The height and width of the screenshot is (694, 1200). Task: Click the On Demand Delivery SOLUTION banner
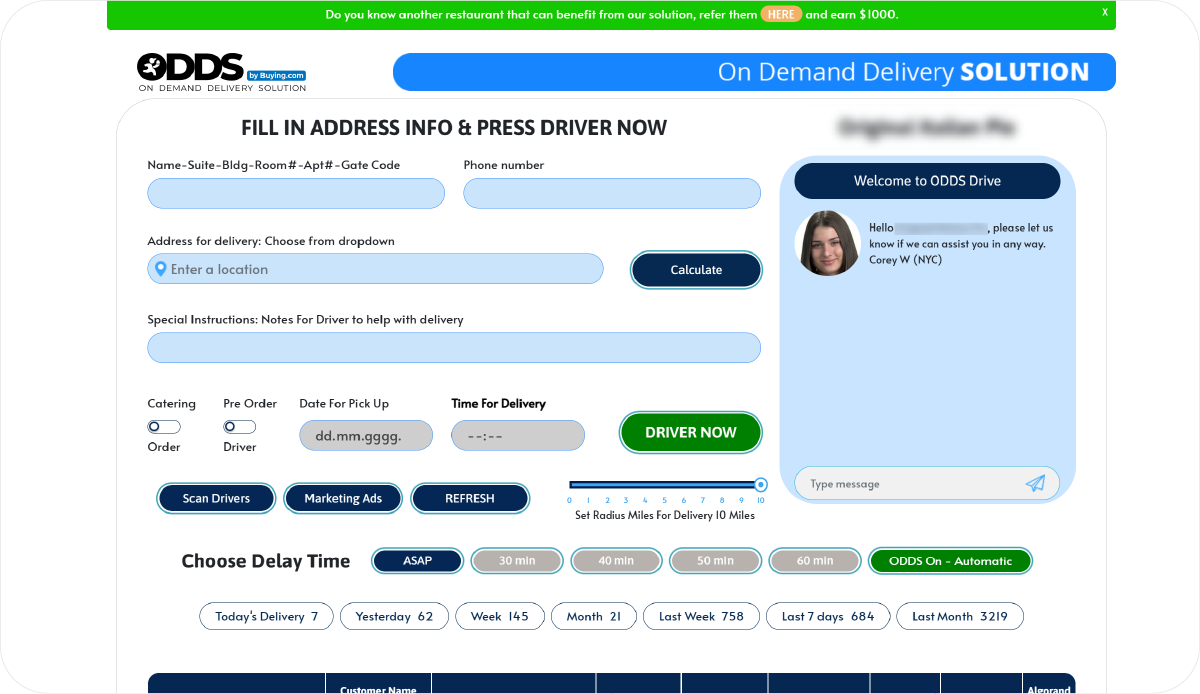tap(754, 72)
